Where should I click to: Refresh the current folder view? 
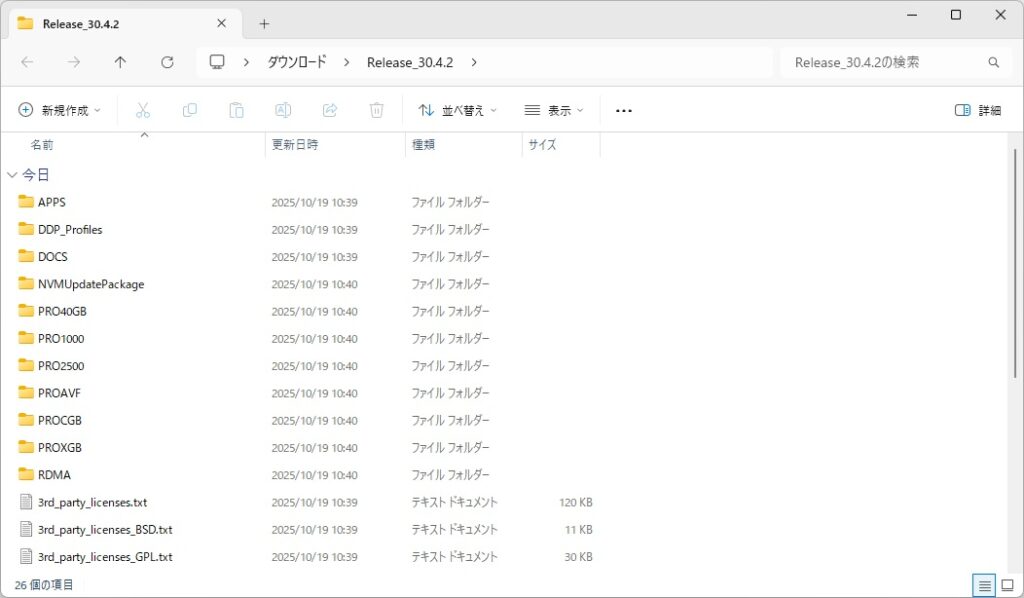(x=167, y=62)
